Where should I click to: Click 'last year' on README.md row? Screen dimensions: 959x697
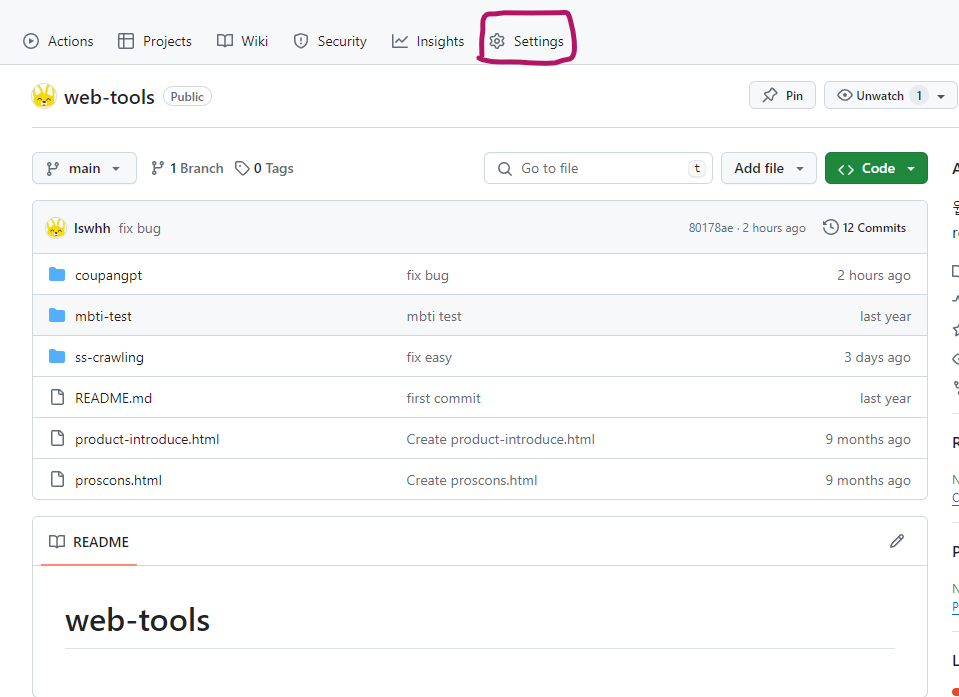click(x=885, y=398)
